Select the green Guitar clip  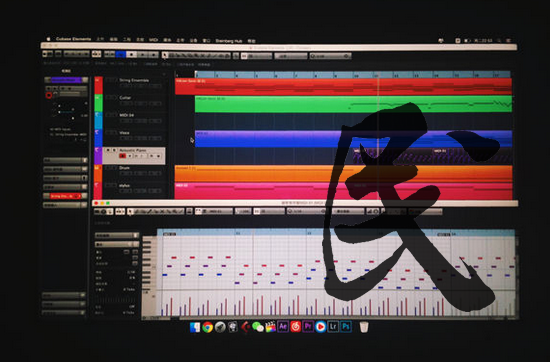click(x=353, y=104)
